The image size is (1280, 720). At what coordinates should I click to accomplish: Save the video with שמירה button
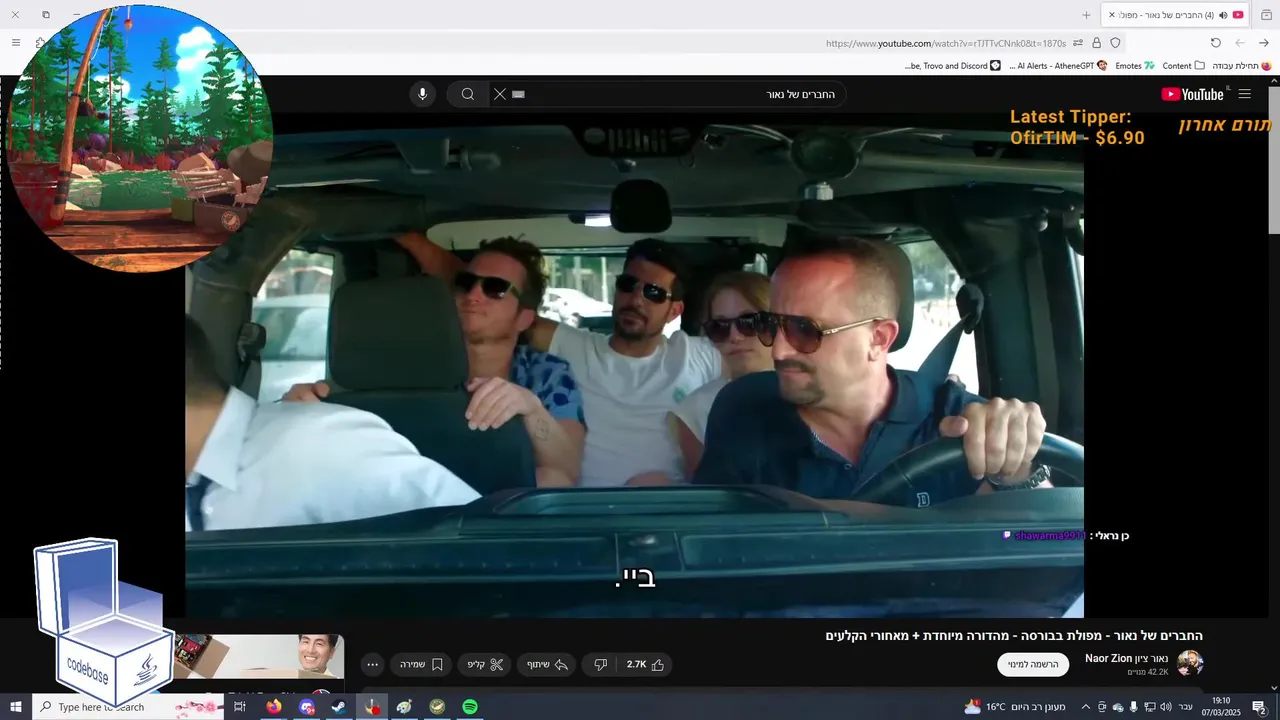[x=421, y=664]
